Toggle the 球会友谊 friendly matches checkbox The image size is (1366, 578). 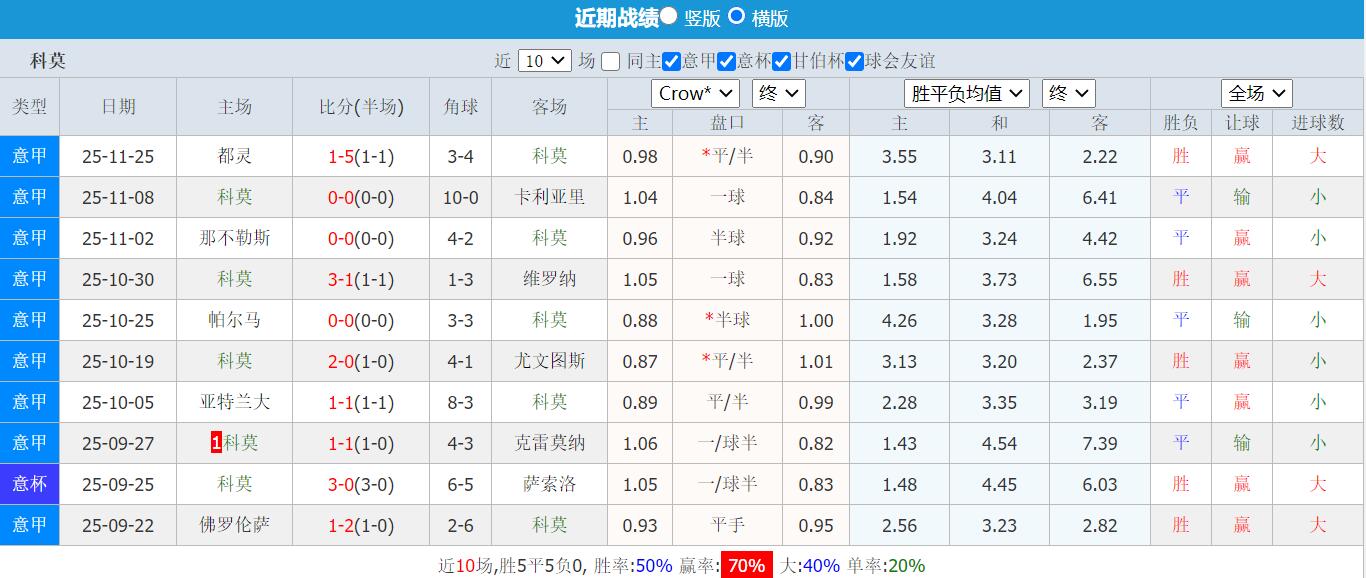point(856,60)
